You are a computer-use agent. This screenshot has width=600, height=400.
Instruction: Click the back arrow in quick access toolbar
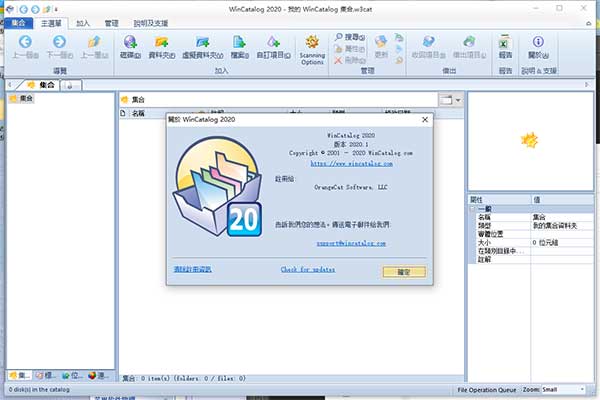coord(24,9)
